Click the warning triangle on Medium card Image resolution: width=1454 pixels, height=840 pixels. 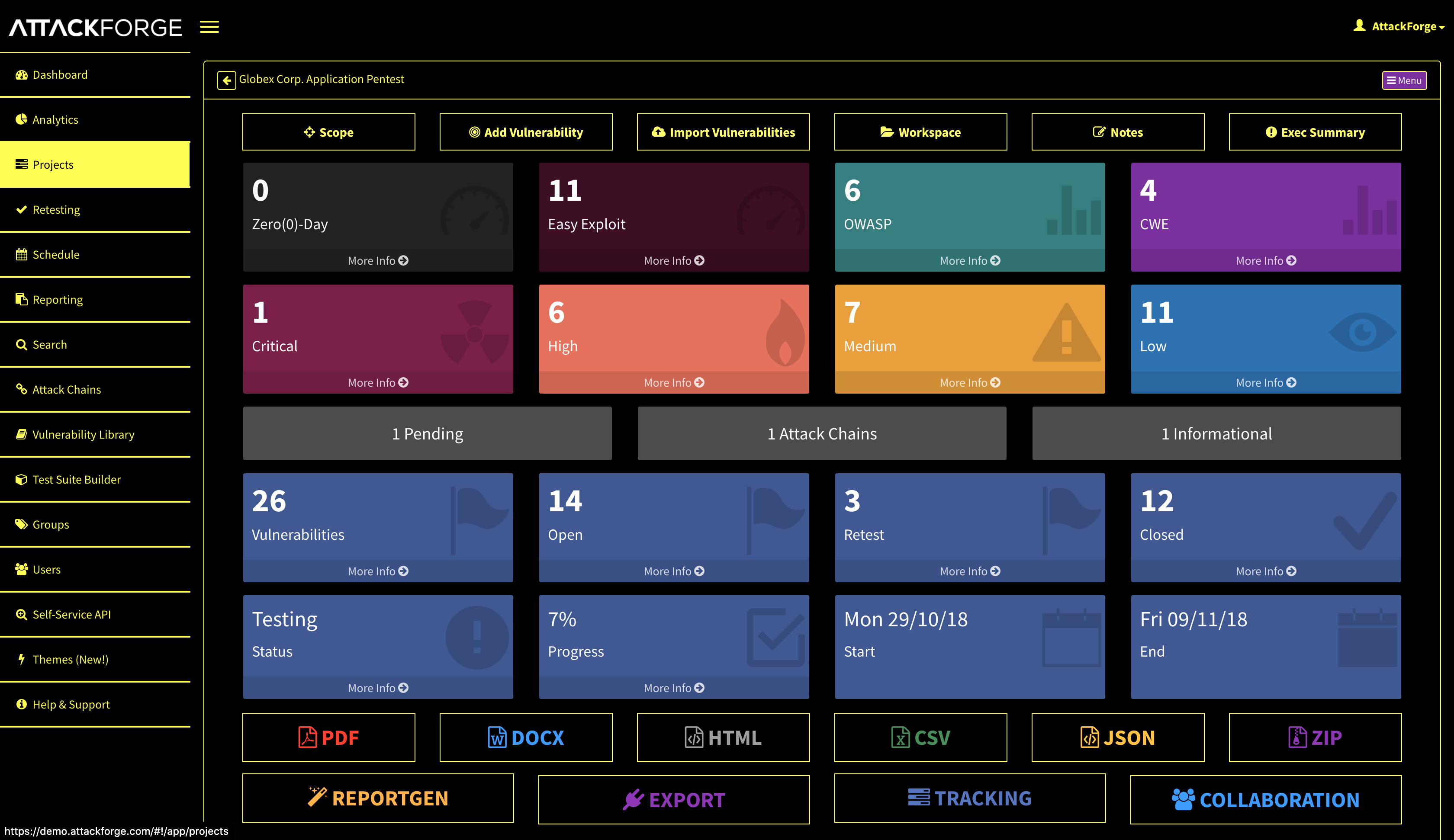click(x=1066, y=333)
